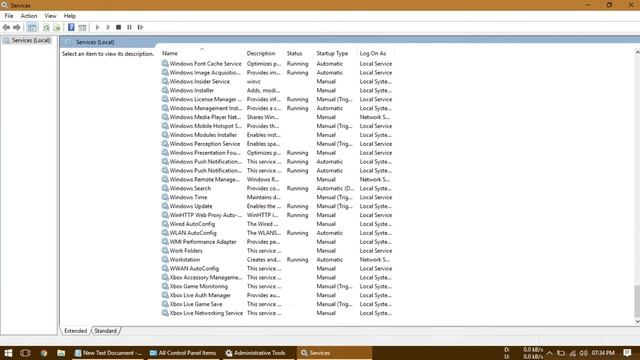Click the Back arrow in toolbar
Screen dimensions: 640x360
pyautogui.click(x=6, y=27)
